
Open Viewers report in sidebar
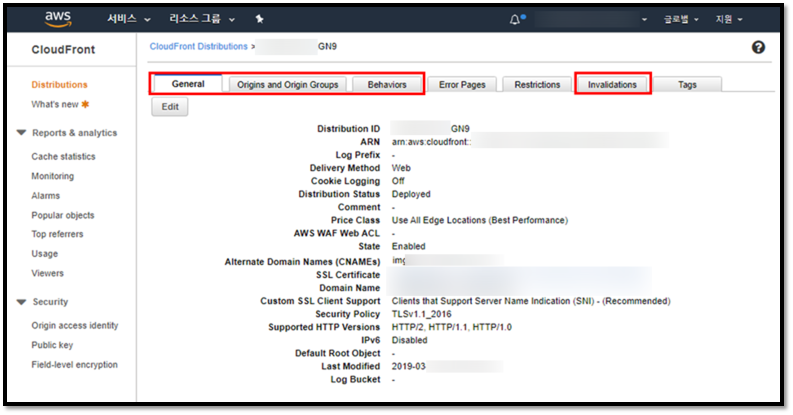[x=48, y=273]
